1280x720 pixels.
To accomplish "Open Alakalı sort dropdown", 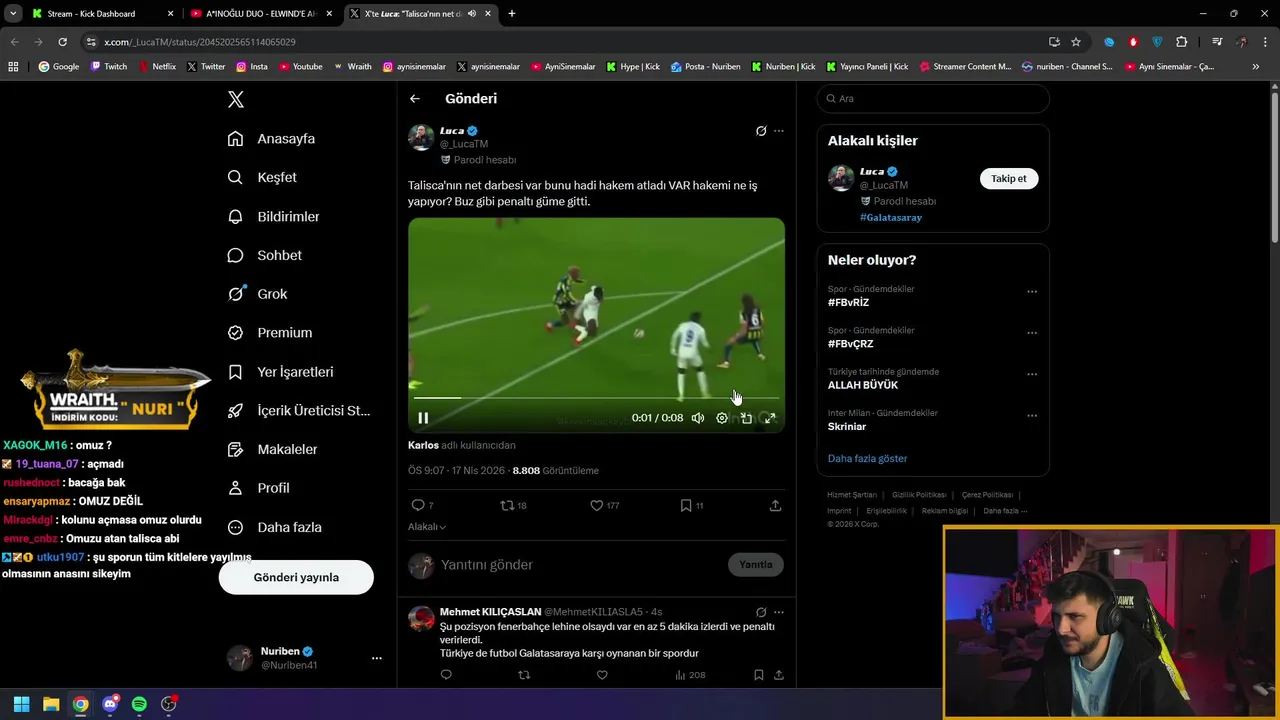I will [427, 527].
